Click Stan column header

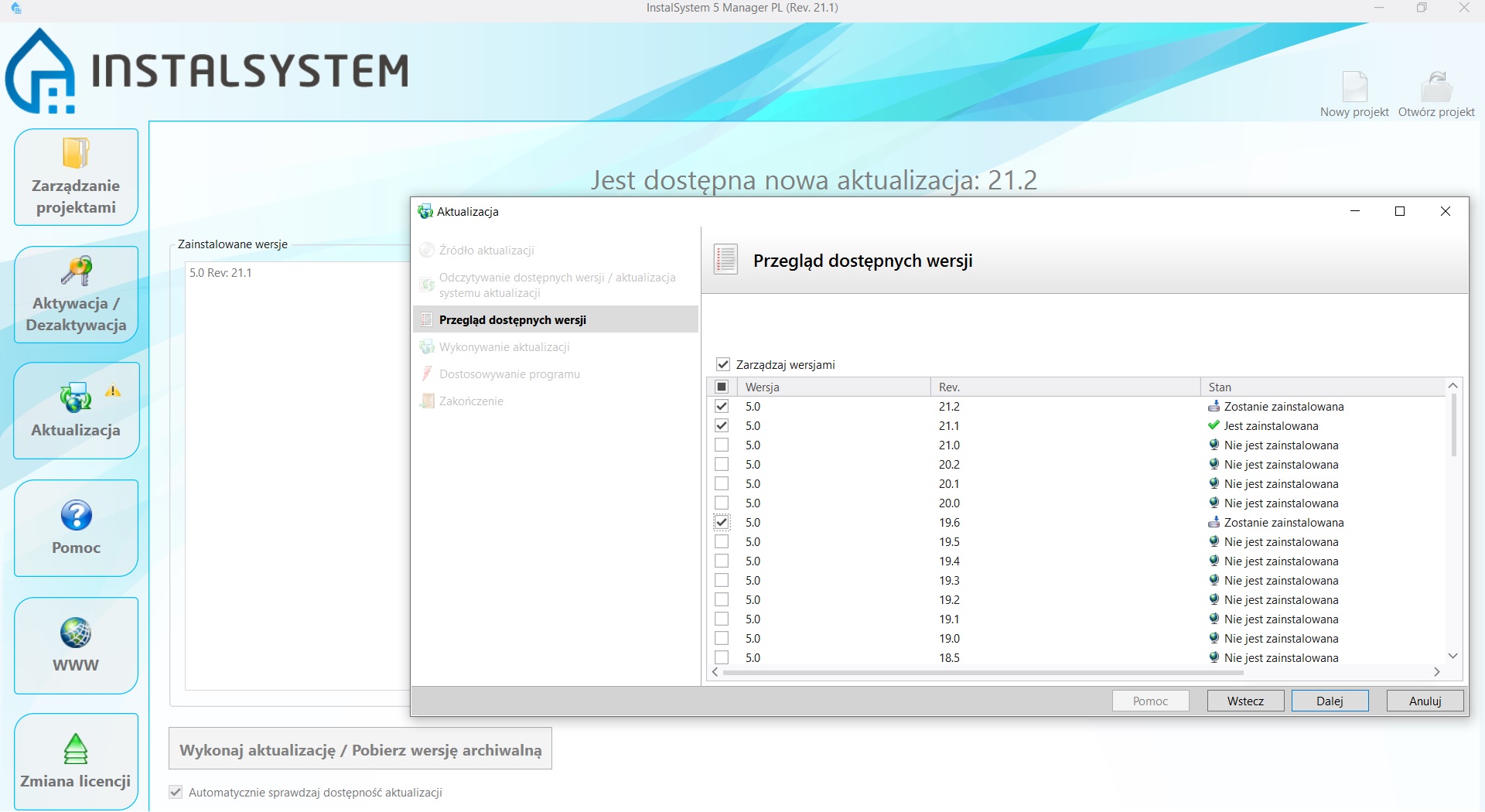[x=1323, y=387]
